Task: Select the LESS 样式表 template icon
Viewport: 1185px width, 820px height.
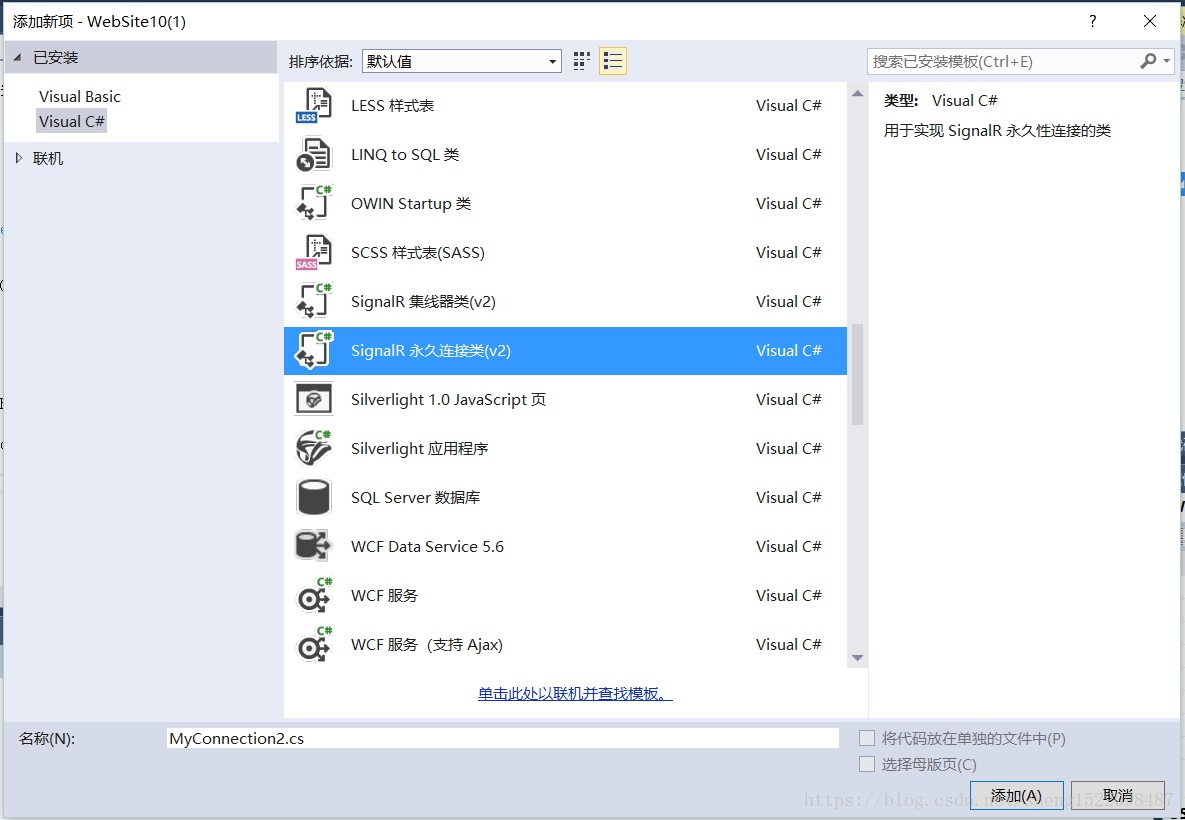Action: (314, 106)
